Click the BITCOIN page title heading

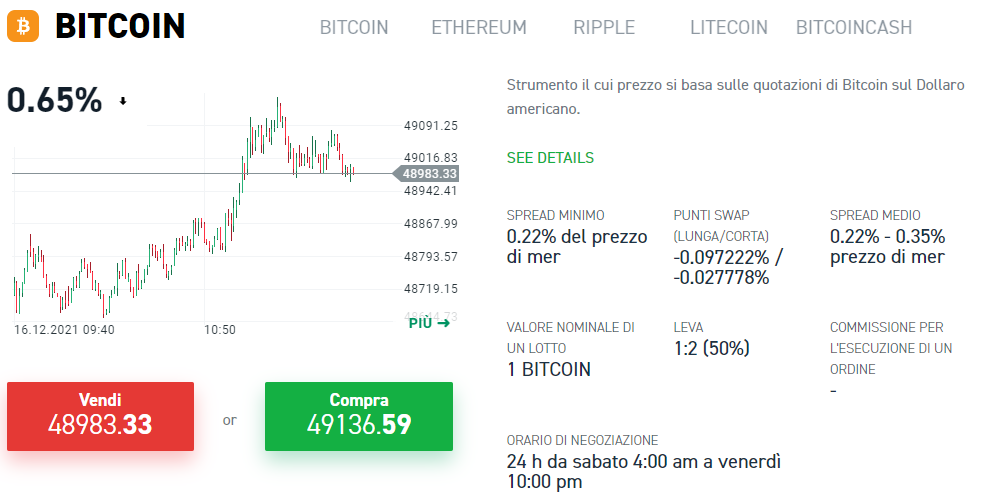click(x=120, y=26)
